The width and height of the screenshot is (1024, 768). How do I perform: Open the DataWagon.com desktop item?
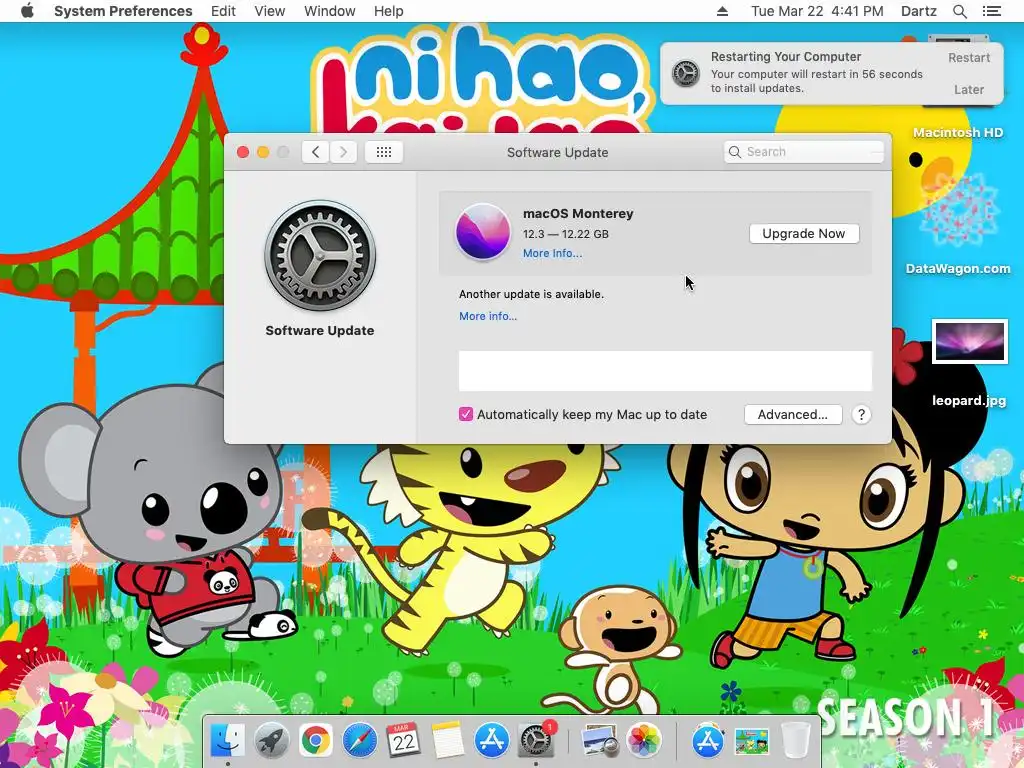point(958,225)
